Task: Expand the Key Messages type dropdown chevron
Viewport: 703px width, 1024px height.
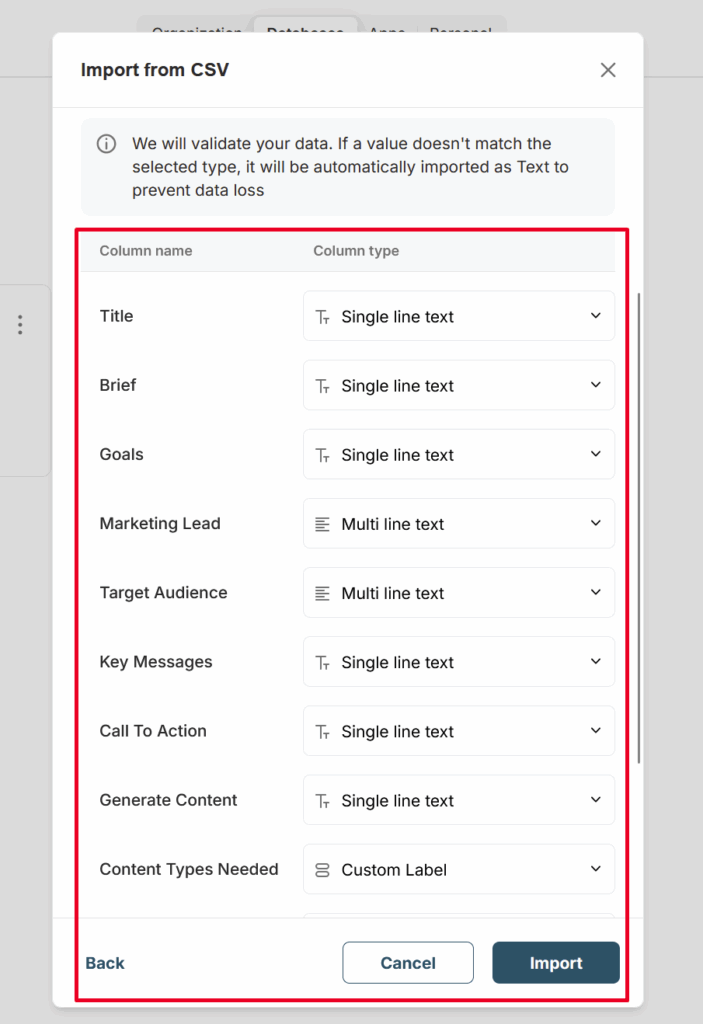Action: click(x=595, y=662)
